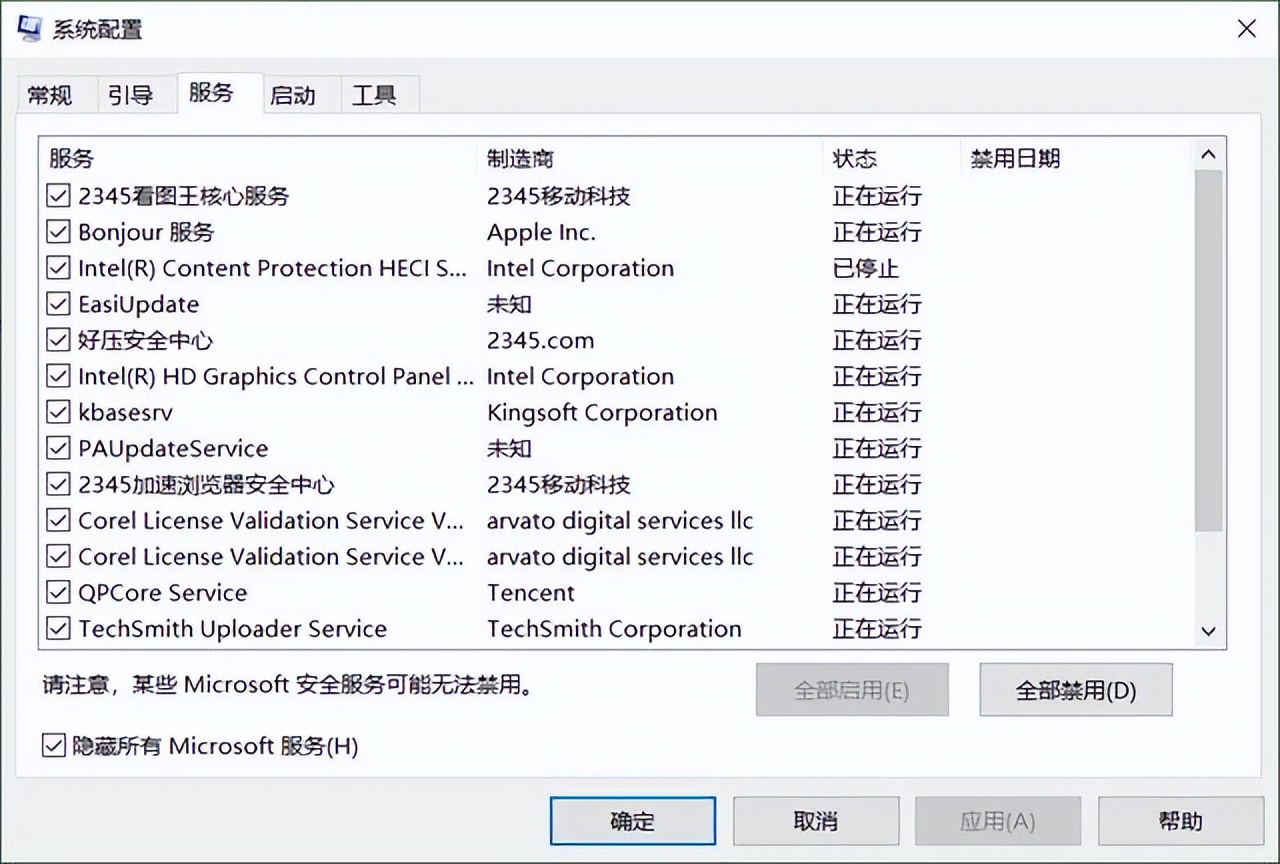Uncheck the PAUpdateService entry
Image resolution: width=1280 pixels, height=864 pixels.
pos(58,448)
